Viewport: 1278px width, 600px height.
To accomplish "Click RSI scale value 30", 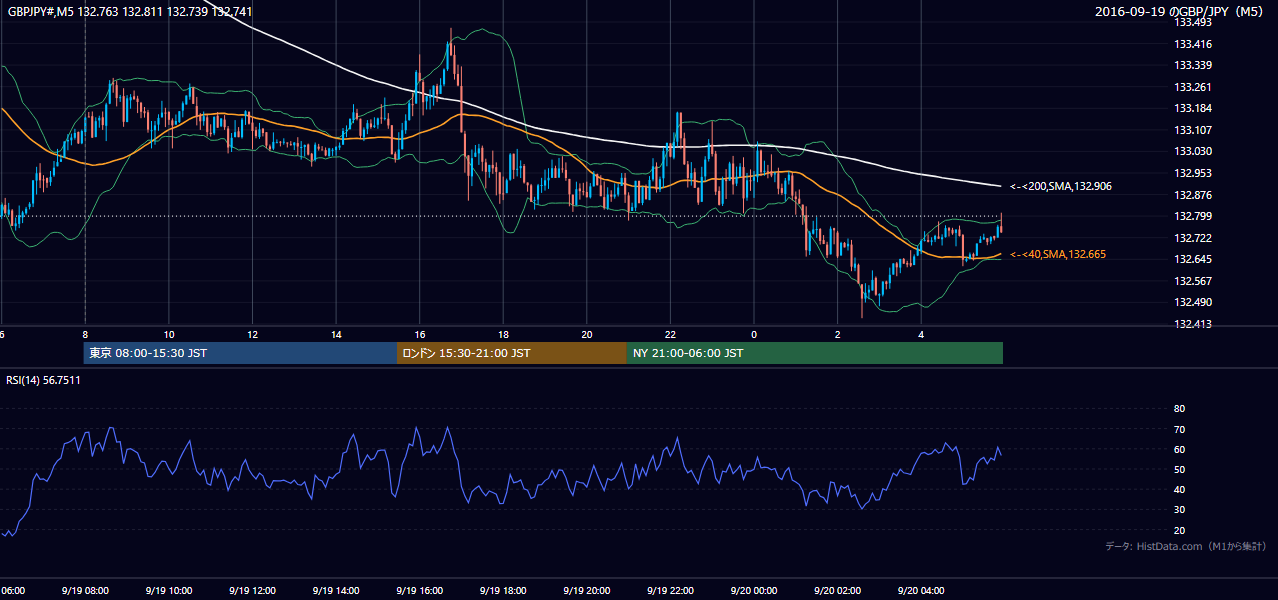I will 1179,510.
